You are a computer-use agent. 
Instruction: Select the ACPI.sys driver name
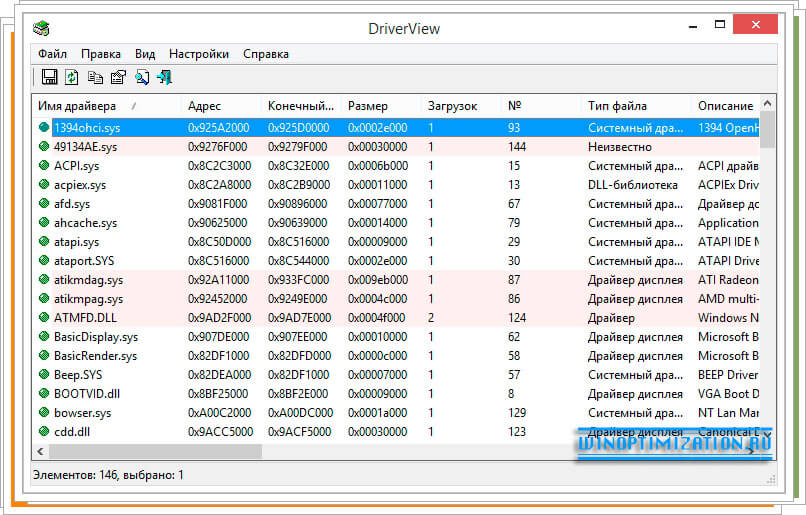click(77, 165)
